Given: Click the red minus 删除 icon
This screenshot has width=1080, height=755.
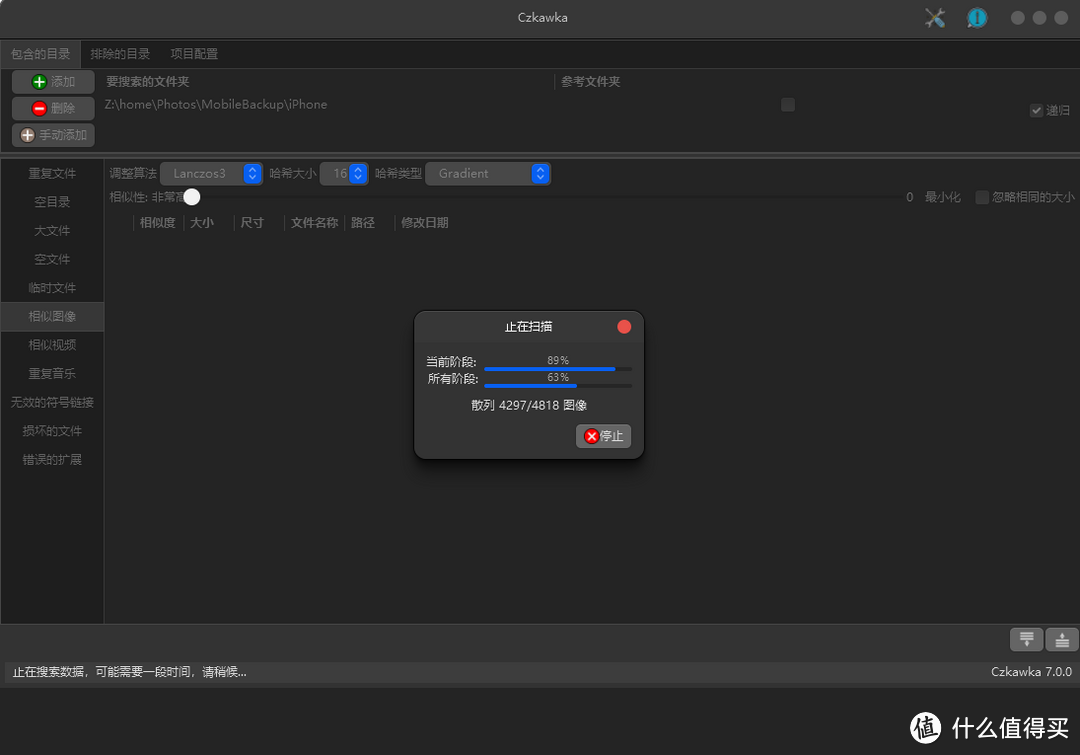Looking at the screenshot, I should click(40, 108).
